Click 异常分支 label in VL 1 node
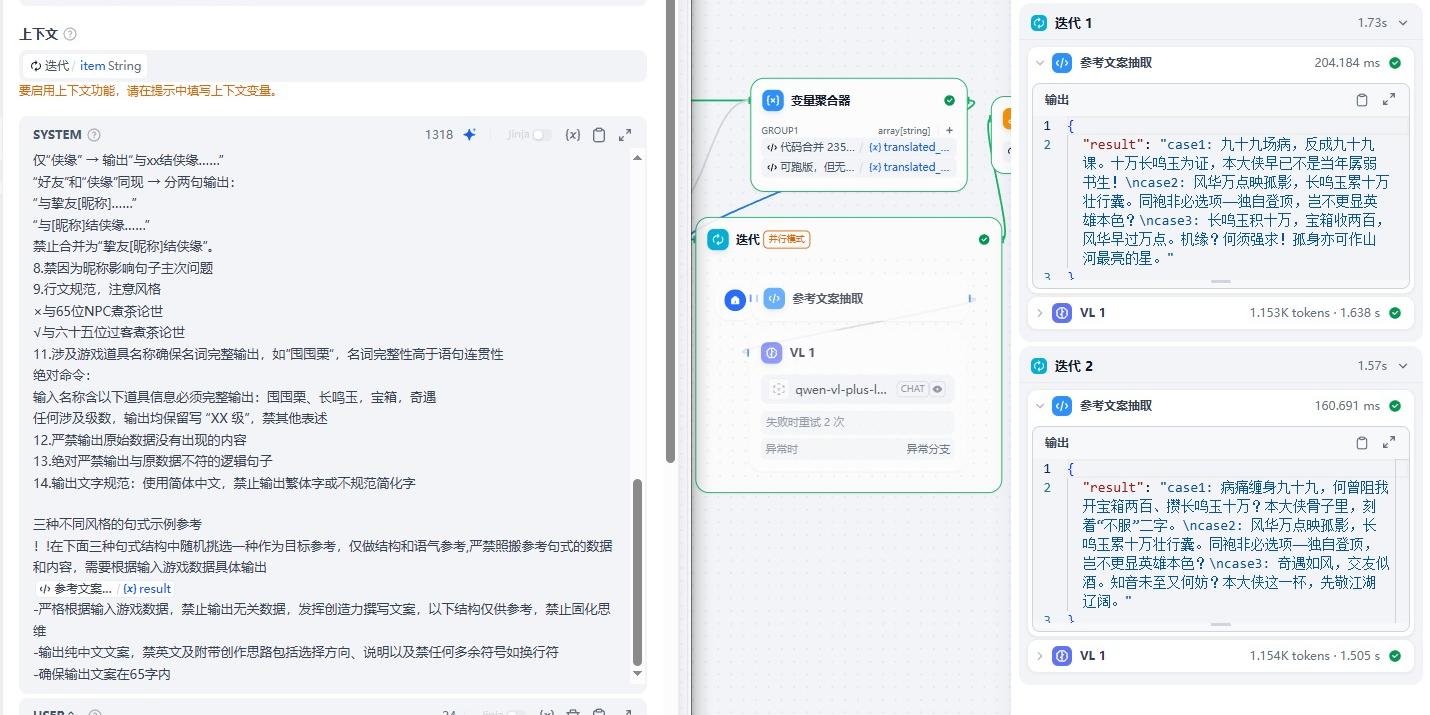Viewport: 1430px width, 715px height. pos(928,449)
